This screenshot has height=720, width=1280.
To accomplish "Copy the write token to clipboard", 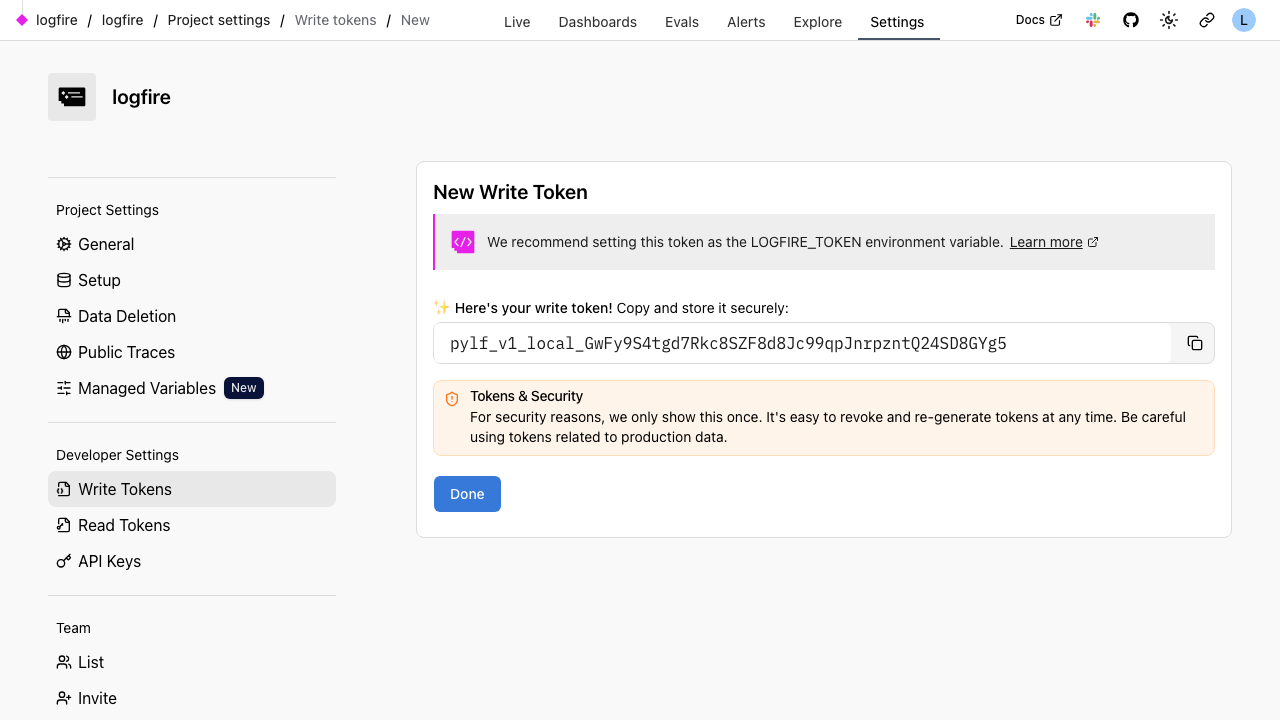I will [x=1194, y=343].
